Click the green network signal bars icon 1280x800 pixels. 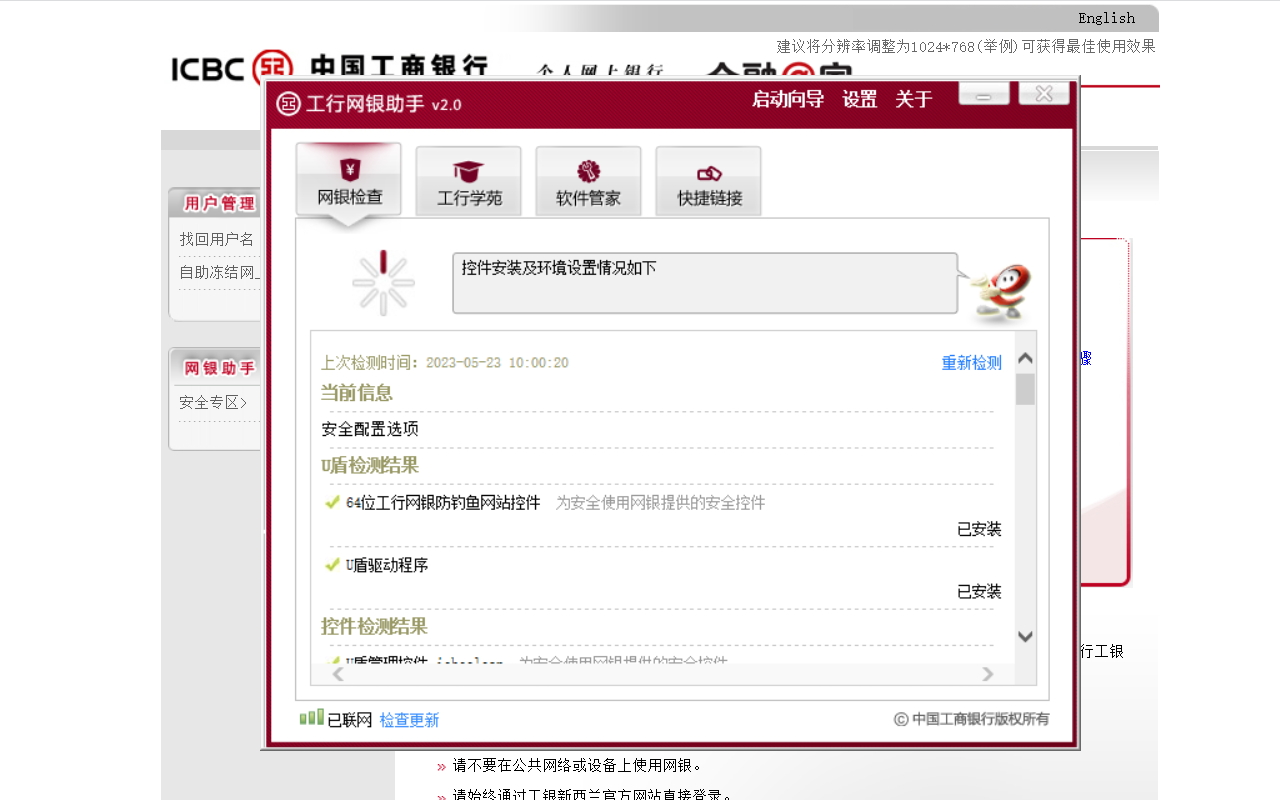[309, 718]
